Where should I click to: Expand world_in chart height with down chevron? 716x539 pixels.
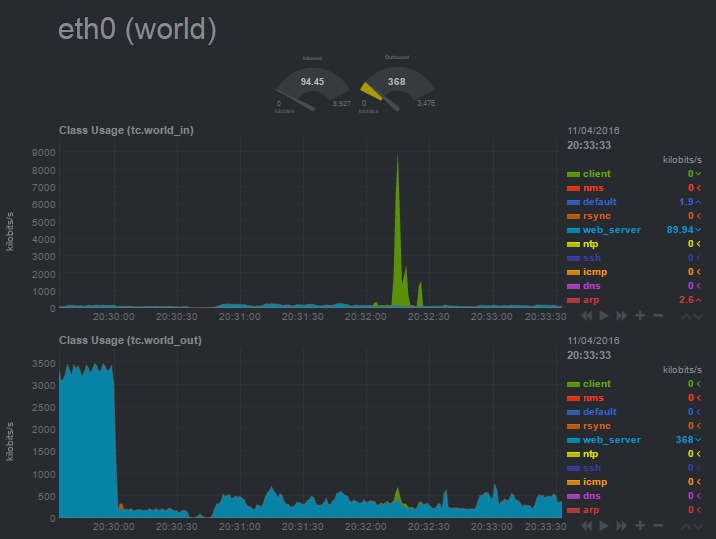click(x=697, y=315)
